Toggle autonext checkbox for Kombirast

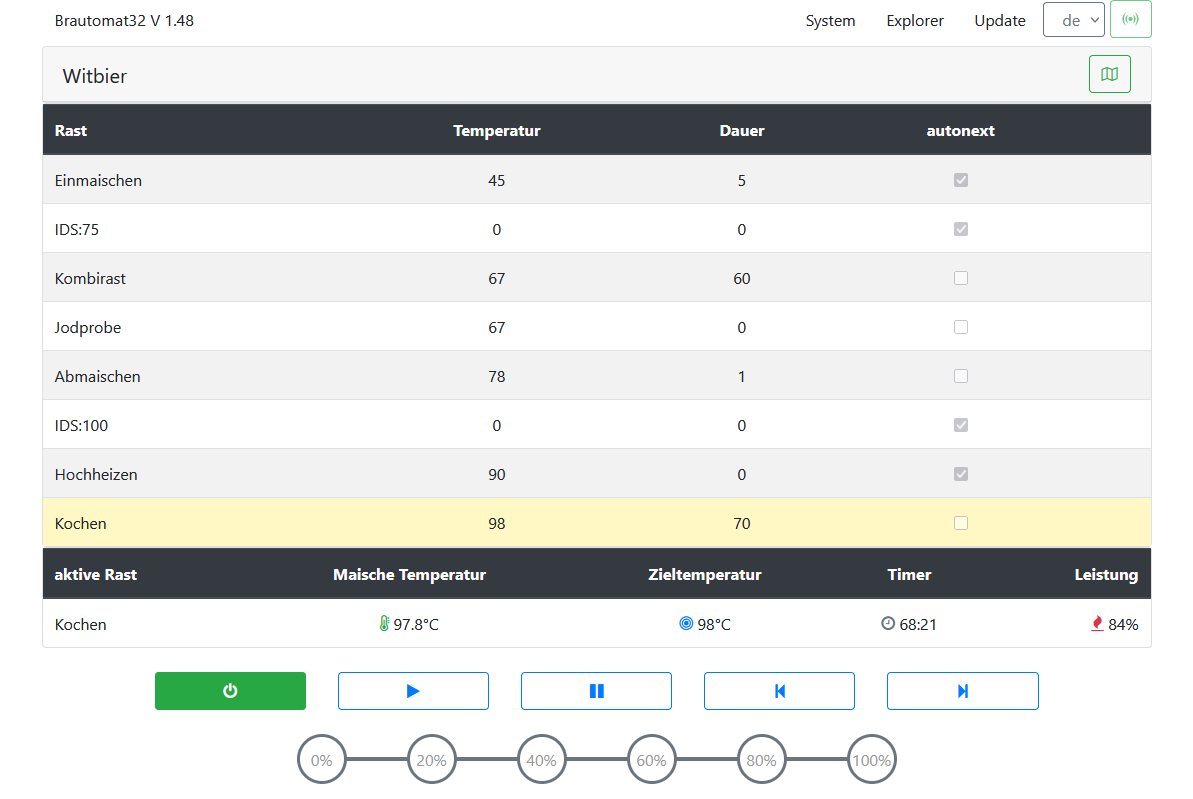click(961, 278)
